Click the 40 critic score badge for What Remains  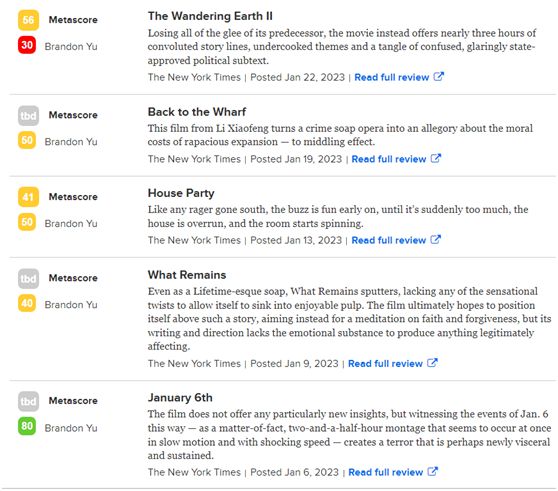pyautogui.click(x=27, y=303)
